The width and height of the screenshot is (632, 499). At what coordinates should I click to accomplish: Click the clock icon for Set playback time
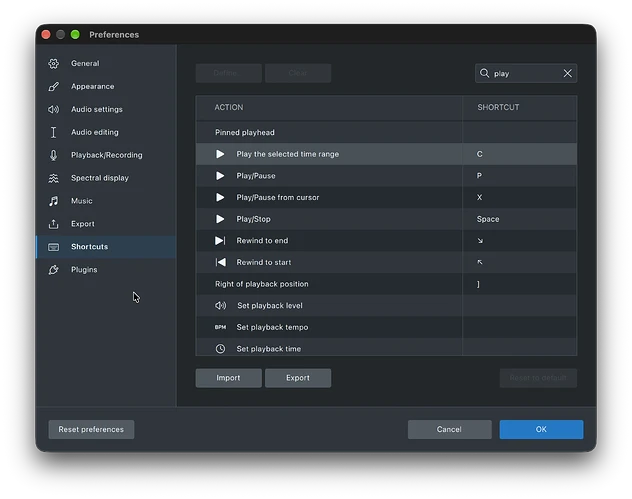click(x=220, y=349)
